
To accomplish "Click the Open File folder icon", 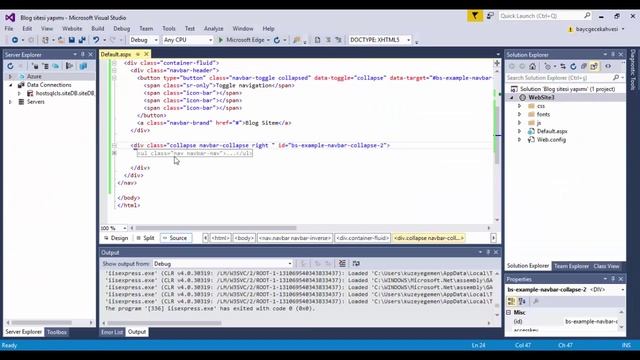I will (61, 40).
